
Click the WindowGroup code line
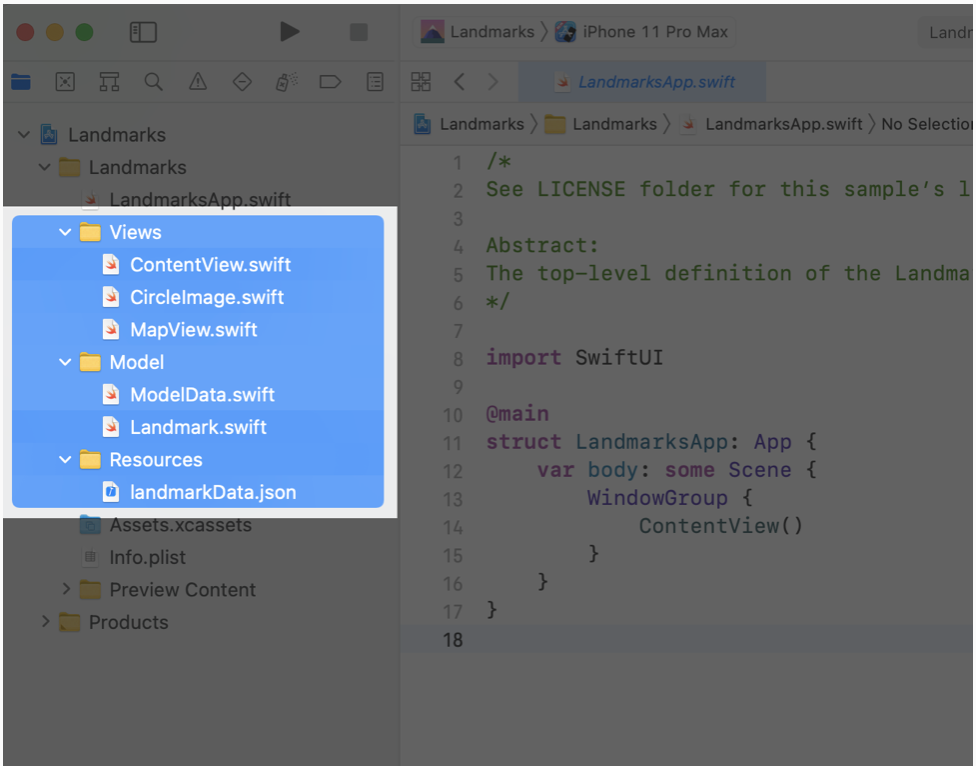[x=670, y=498]
